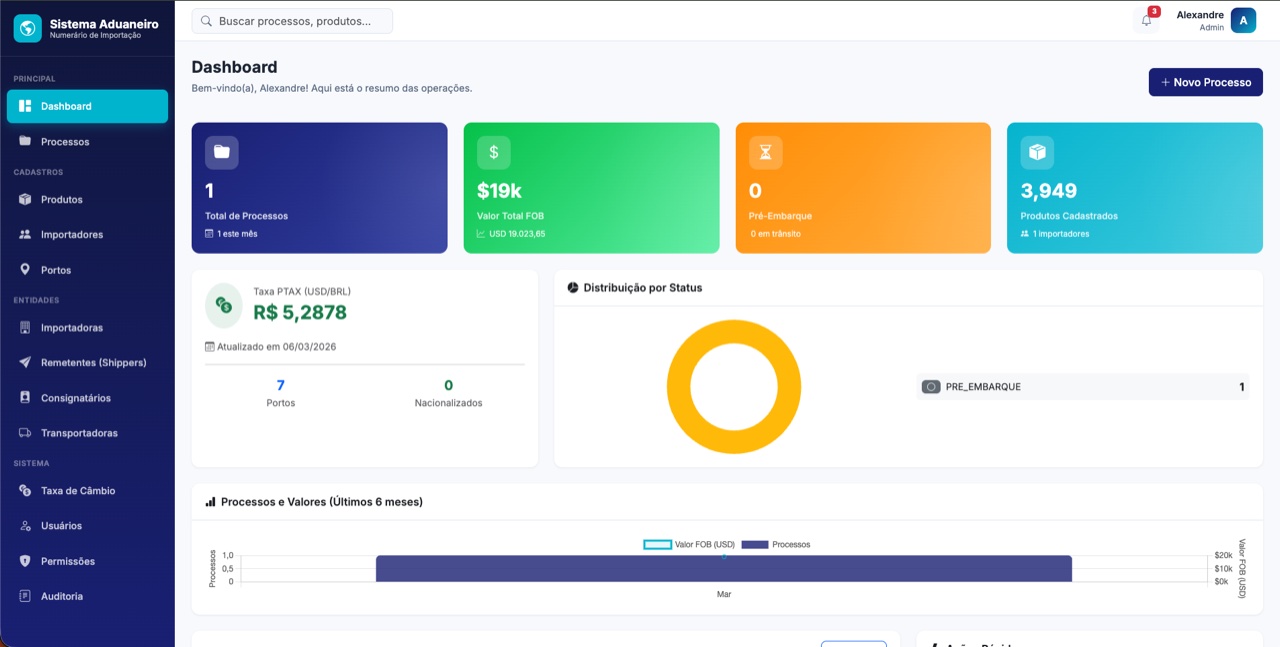Navigate to Portos page

point(87,270)
